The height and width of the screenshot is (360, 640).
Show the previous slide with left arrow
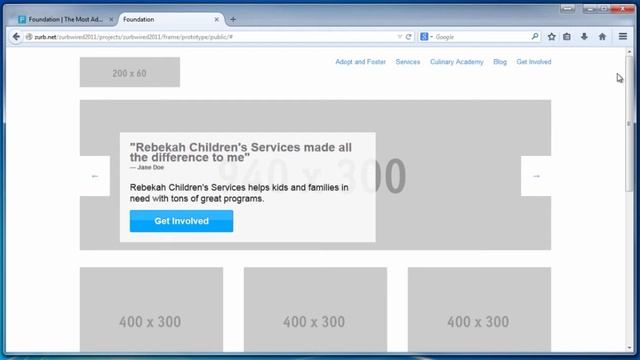pyautogui.click(x=95, y=176)
